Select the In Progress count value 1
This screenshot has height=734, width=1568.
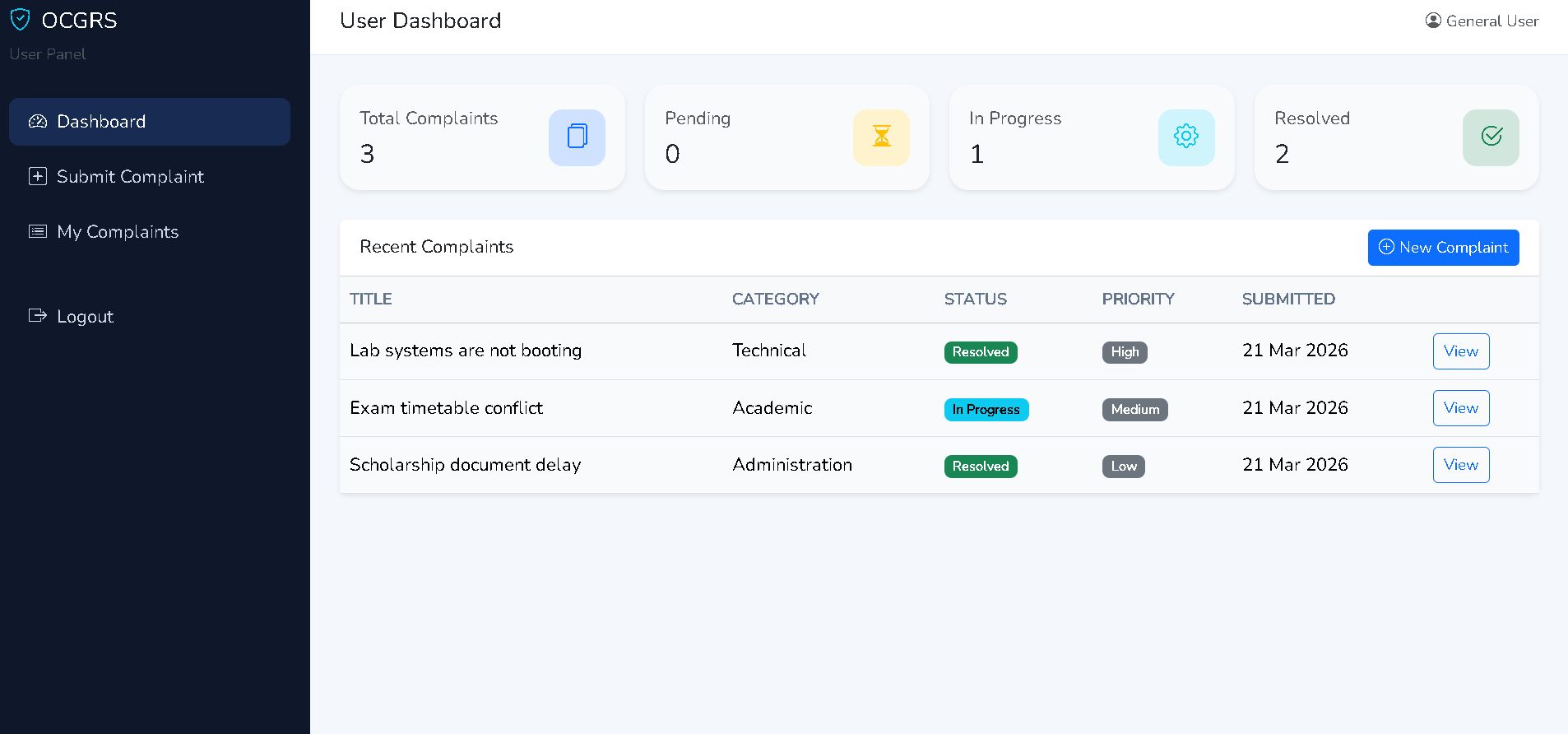[977, 154]
